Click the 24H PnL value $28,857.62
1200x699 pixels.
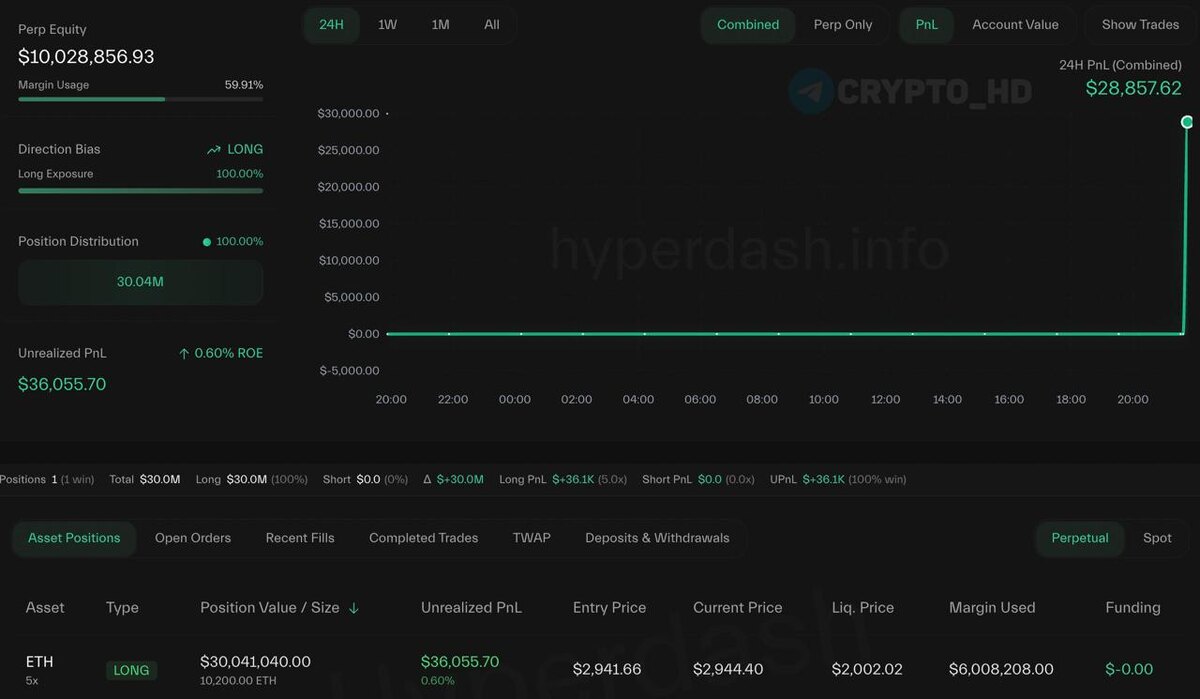(x=1134, y=88)
